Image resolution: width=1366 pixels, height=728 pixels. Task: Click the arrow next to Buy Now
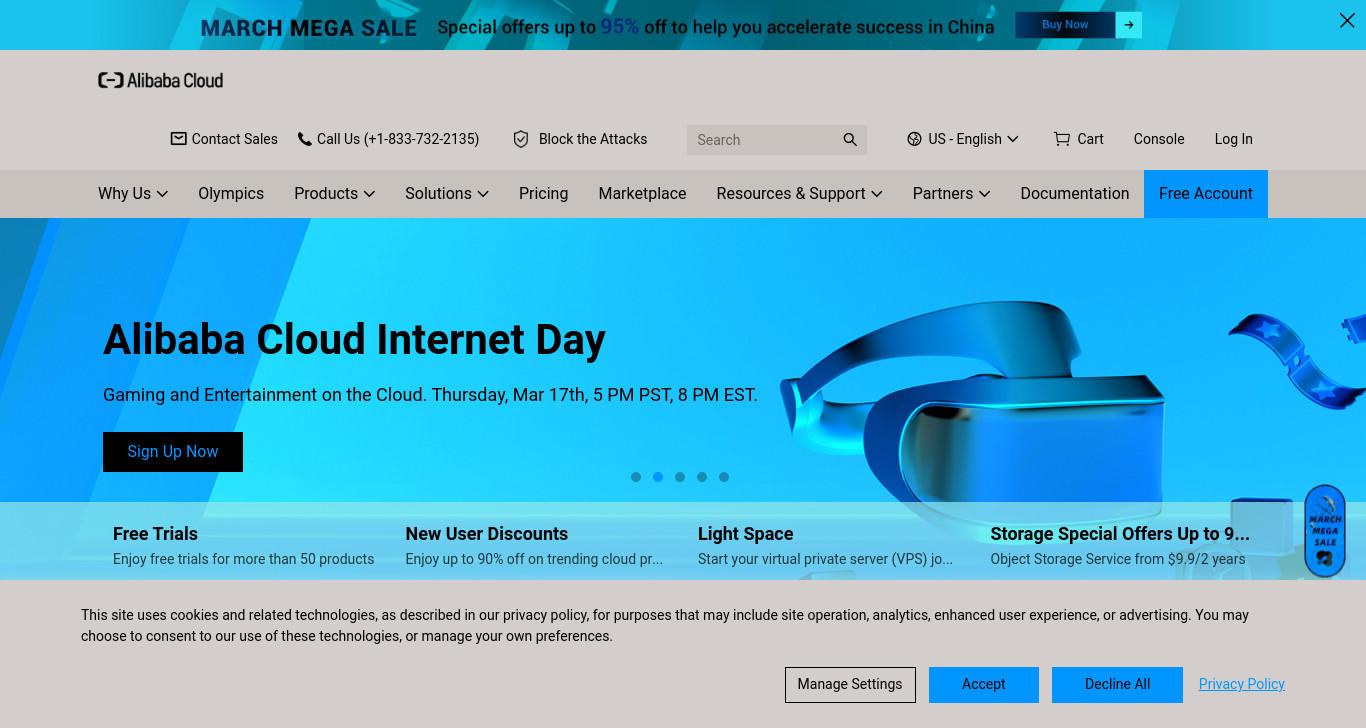pyautogui.click(x=1129, y=25)
